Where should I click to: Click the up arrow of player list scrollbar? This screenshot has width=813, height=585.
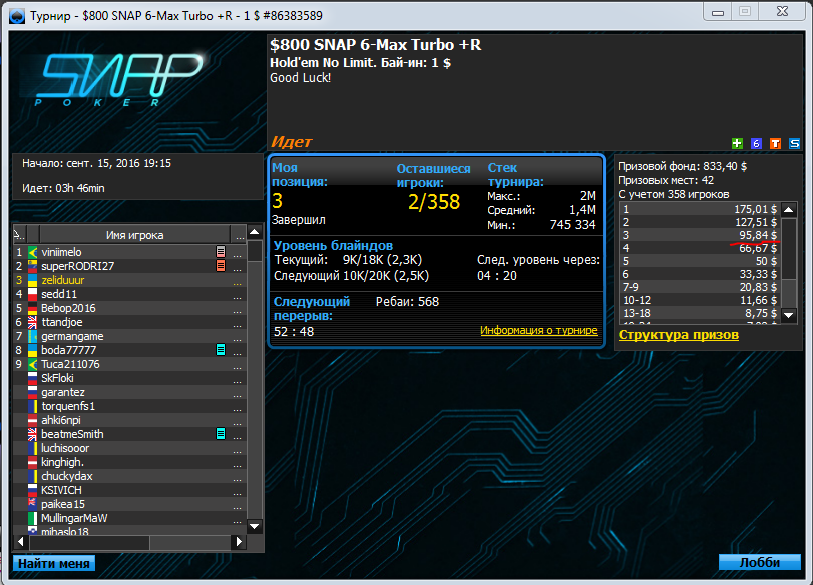(x=255, y=232)
